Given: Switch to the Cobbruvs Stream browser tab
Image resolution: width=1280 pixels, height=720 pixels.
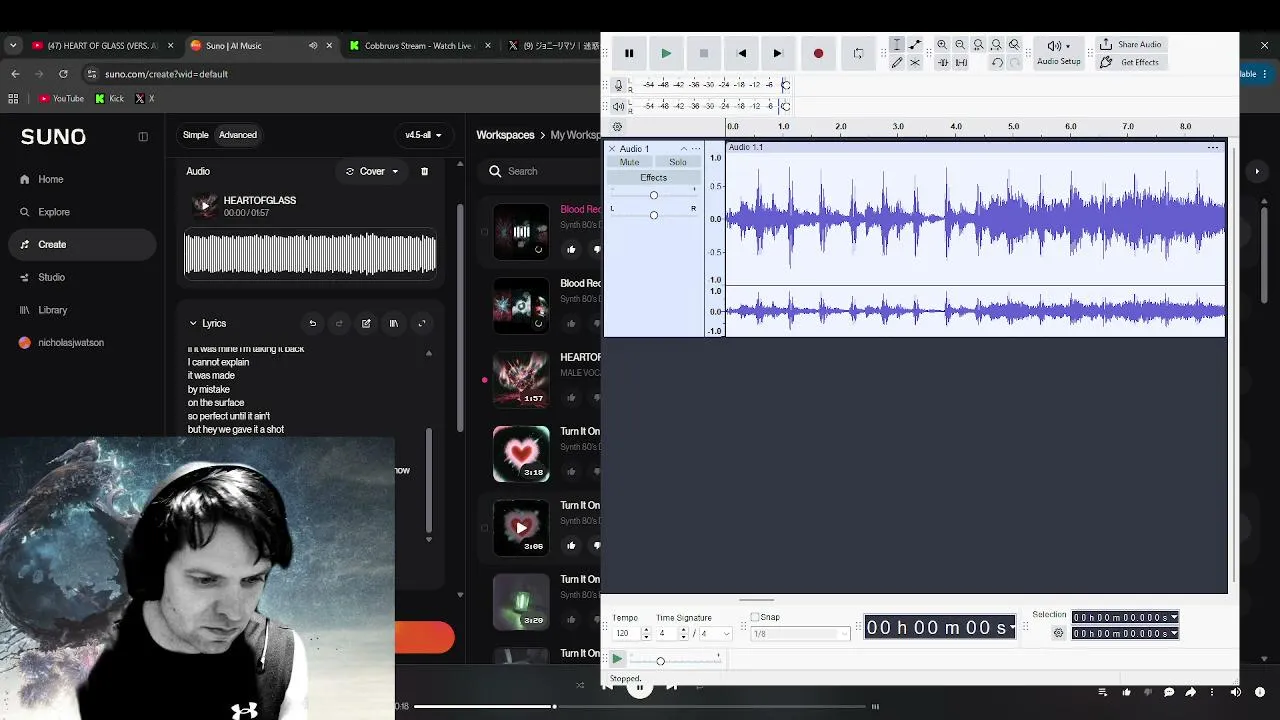Looking at the screenshot, I should 420,45.
